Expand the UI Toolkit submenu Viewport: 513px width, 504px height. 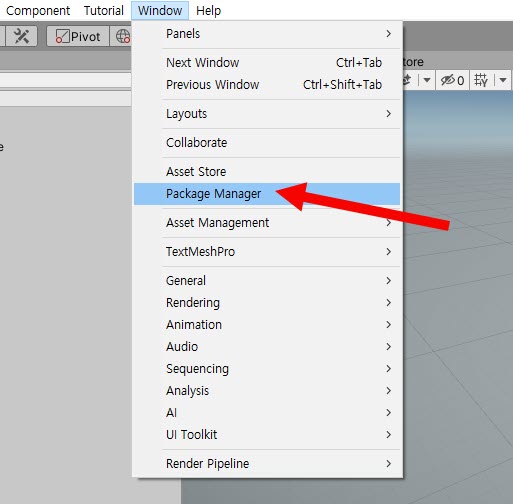pos(267,435)
